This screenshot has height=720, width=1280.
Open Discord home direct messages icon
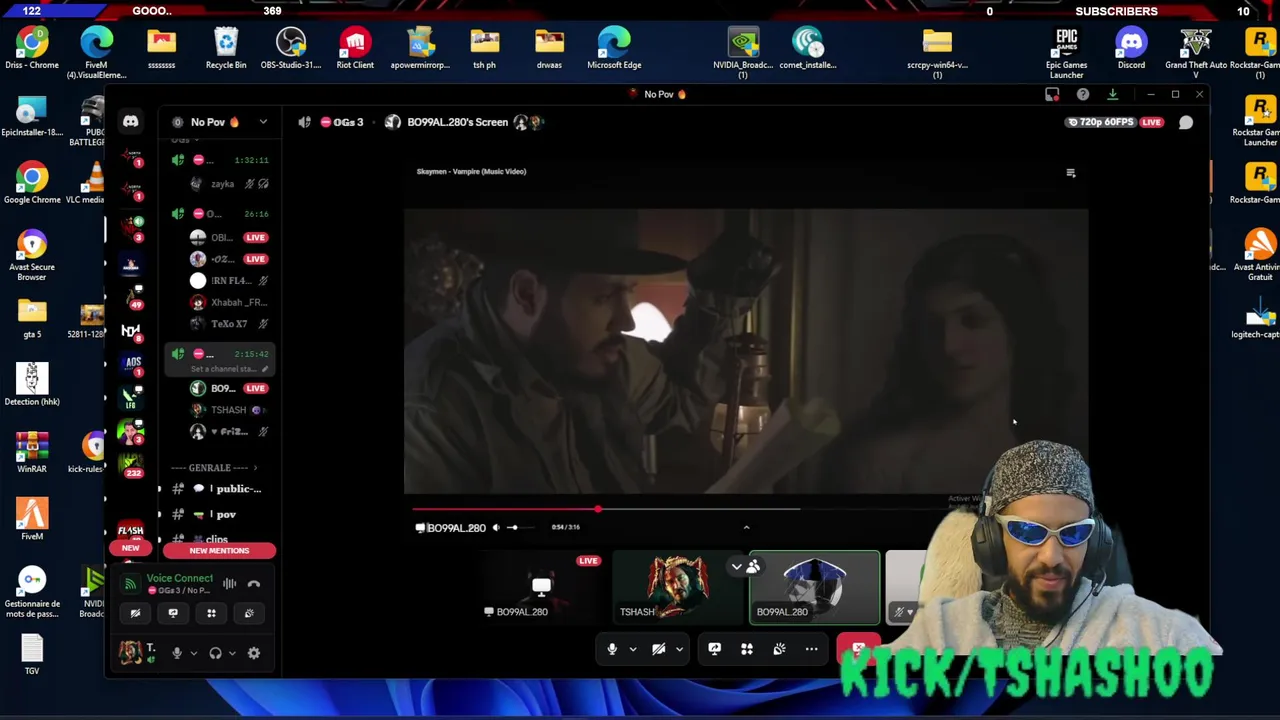pos(130,121)
